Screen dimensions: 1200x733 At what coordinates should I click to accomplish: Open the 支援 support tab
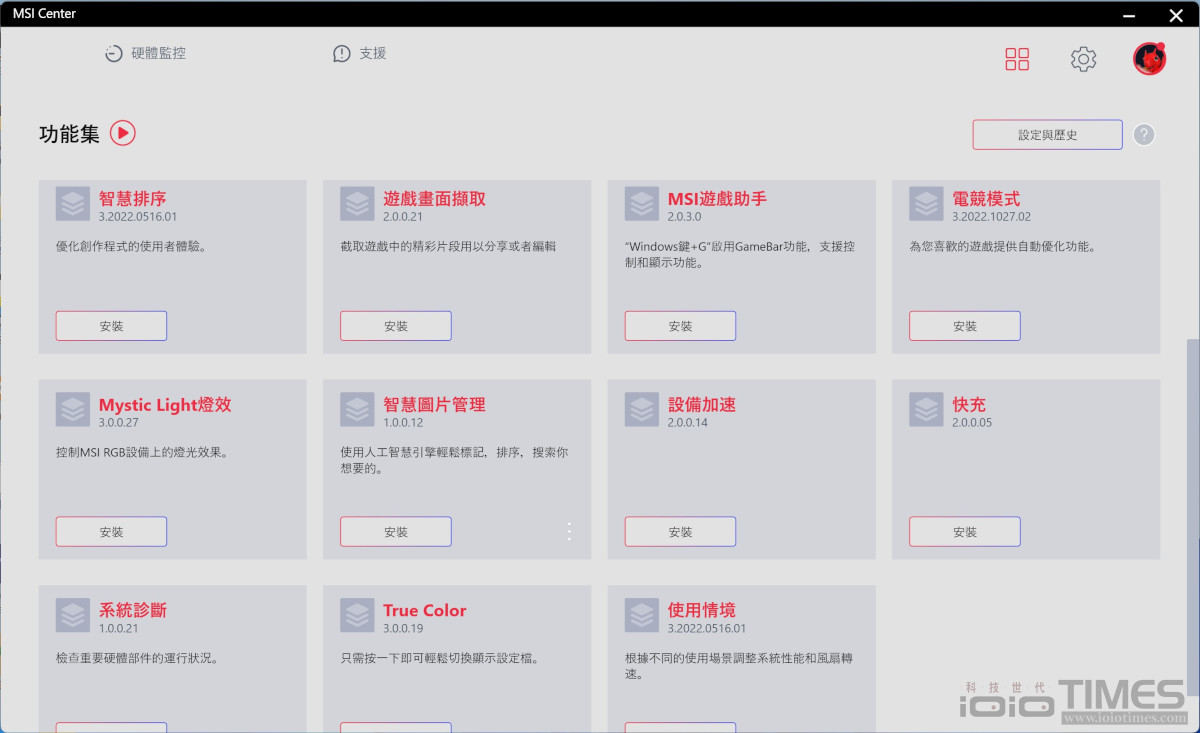[359, 53]
